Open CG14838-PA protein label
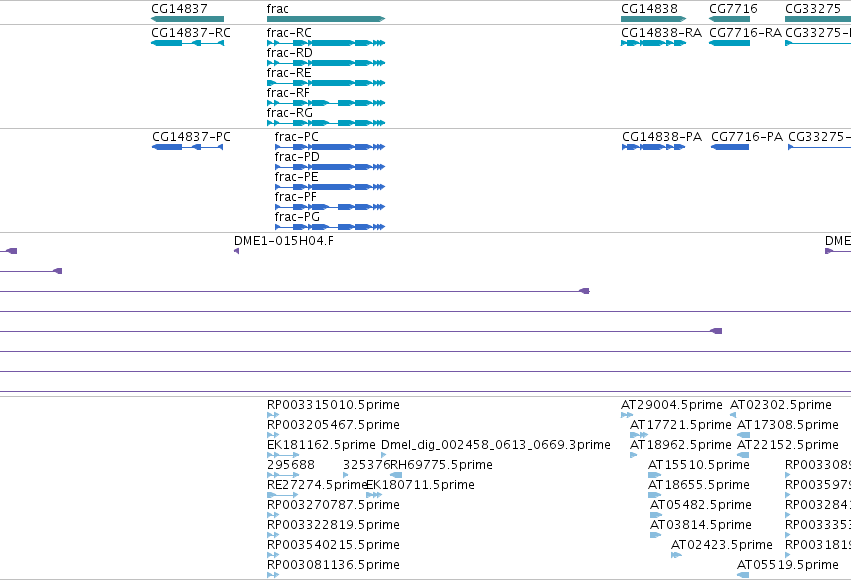Image resolution: width=851 pixels, height=580 pixels. [662, 137]
